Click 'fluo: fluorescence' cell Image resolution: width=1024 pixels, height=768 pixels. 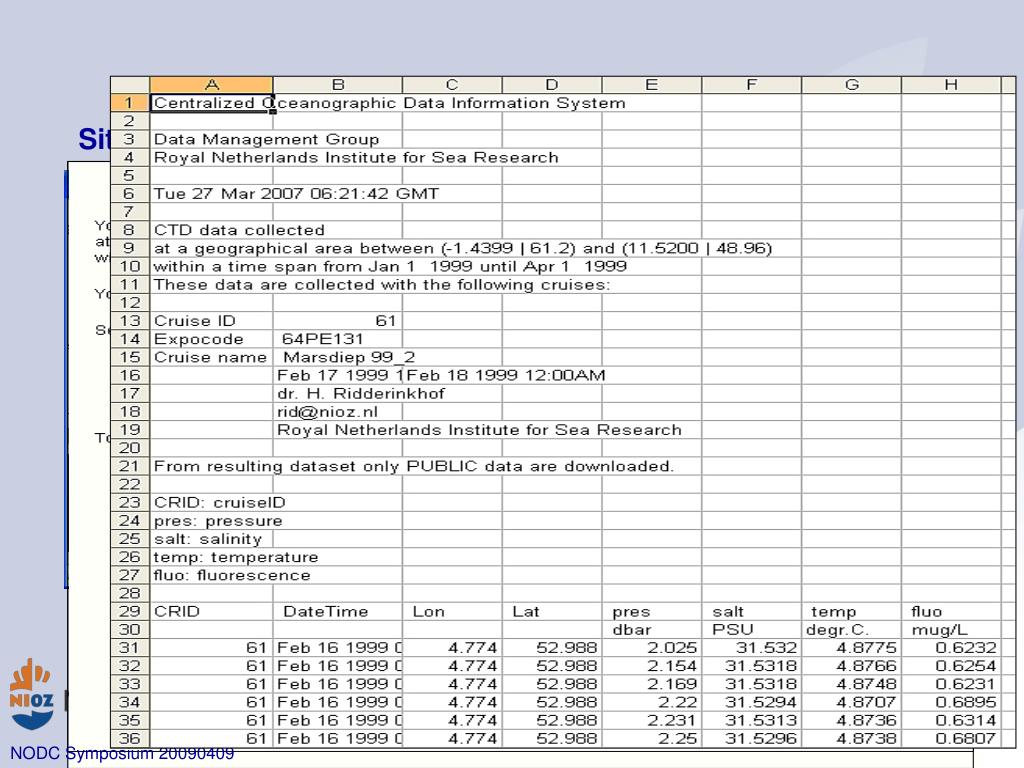(x=232, y=576)
